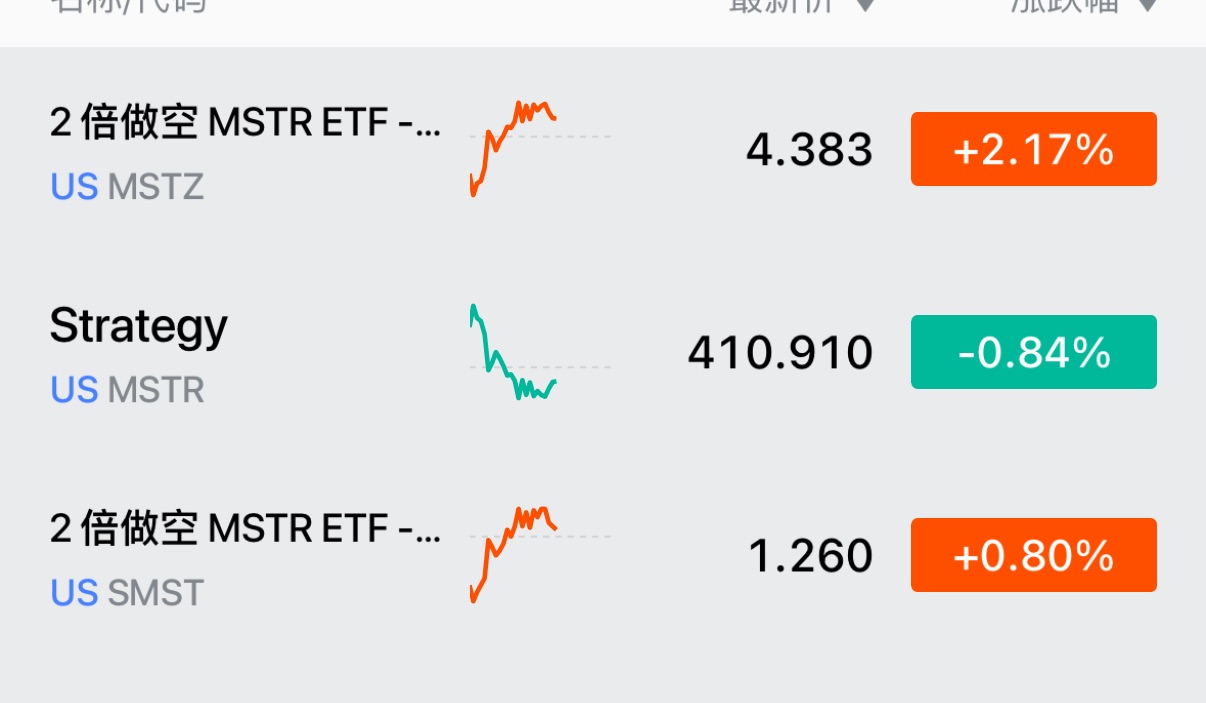Click the 4.383 latest price

tap(809, 150)
